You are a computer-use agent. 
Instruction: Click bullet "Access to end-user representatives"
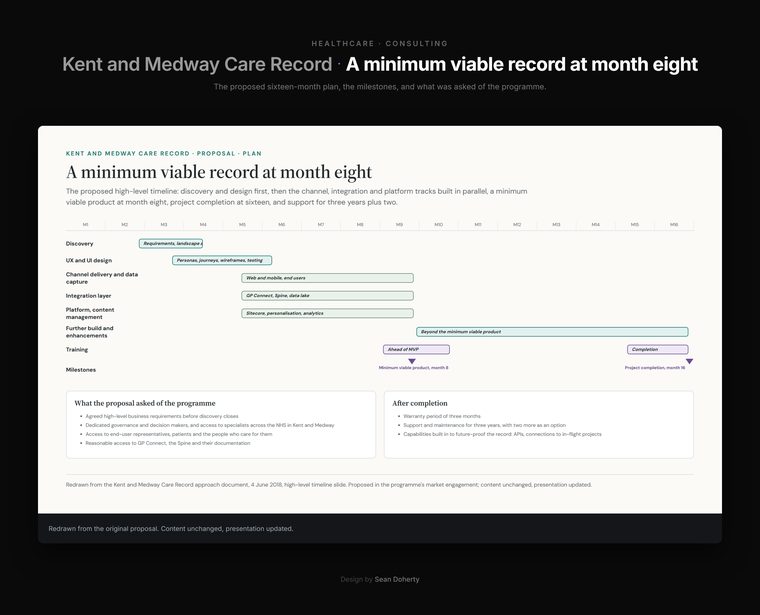(179, 434)
